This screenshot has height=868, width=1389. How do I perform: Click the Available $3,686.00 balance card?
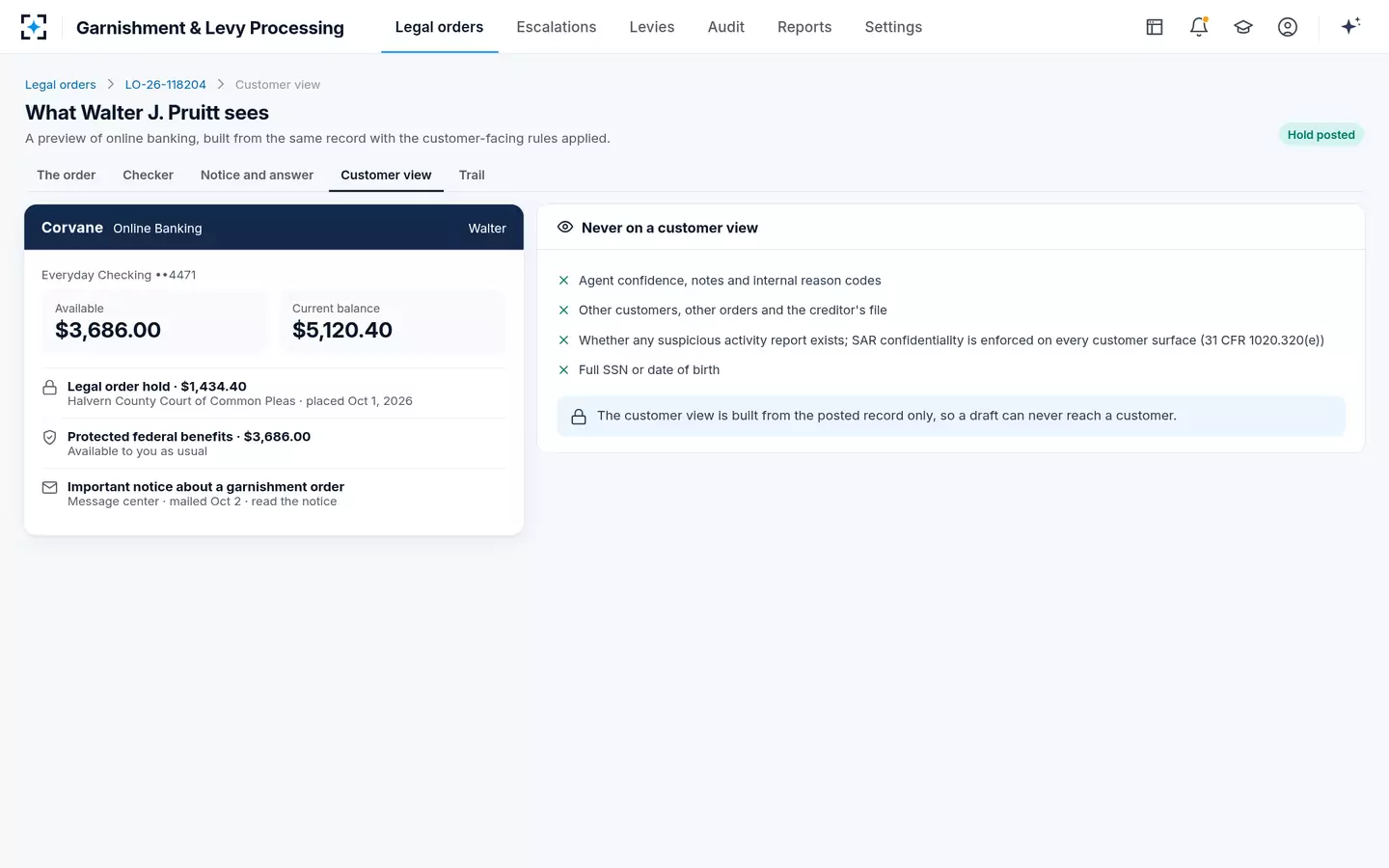point(154,321)
